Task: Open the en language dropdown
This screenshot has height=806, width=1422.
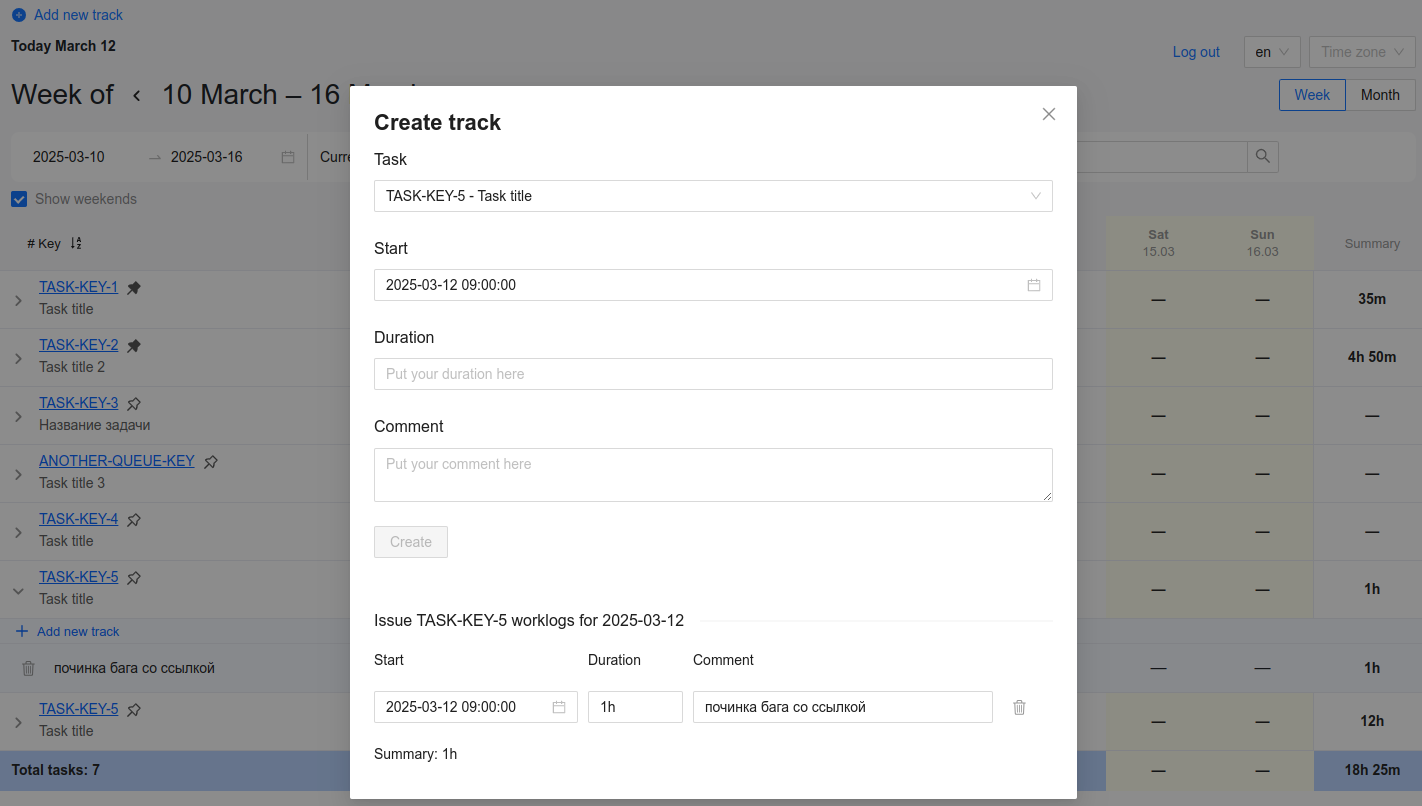Action: click(x=1272, y=52)
